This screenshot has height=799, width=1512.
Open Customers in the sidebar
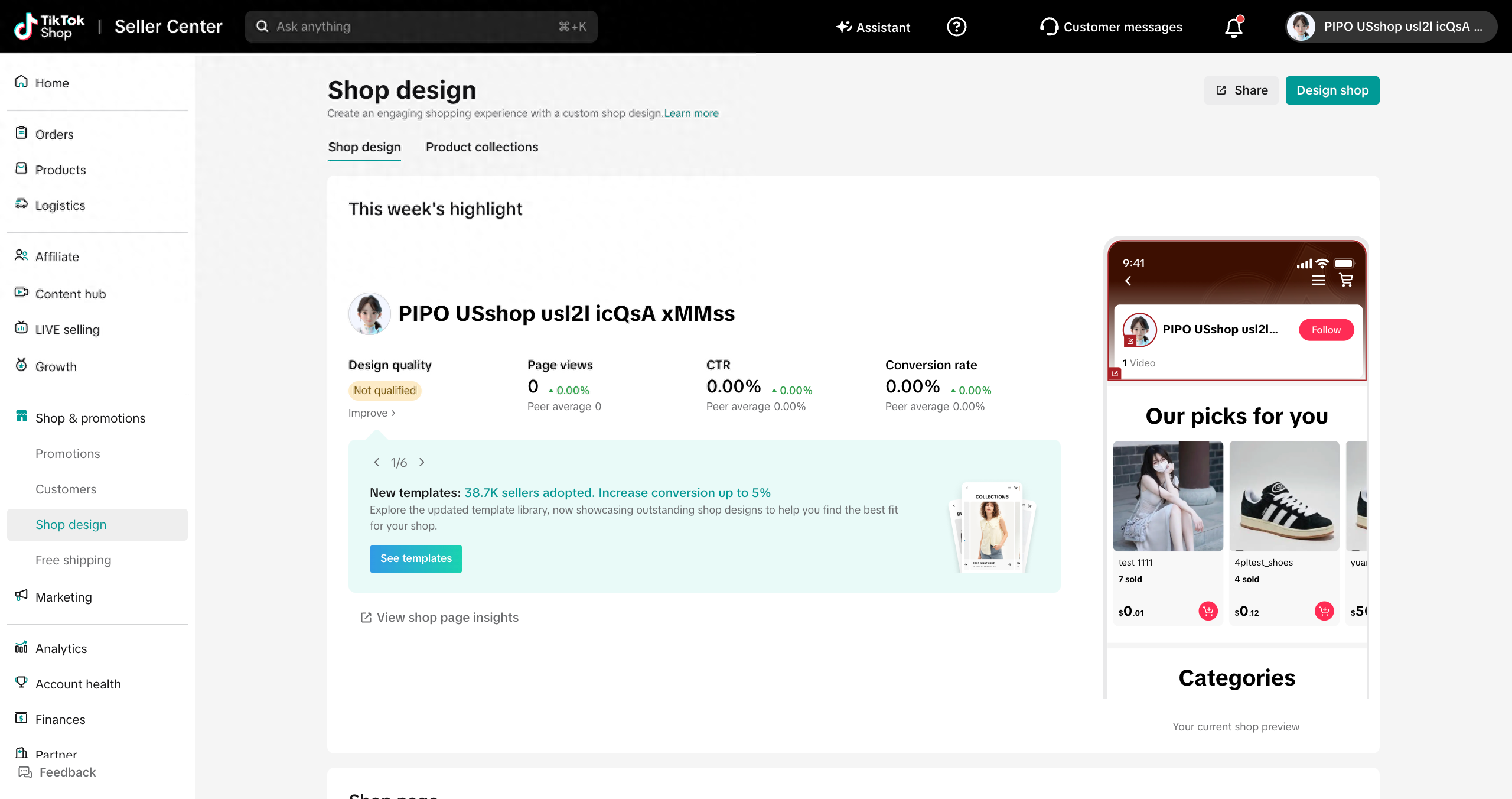pos(66,489)
